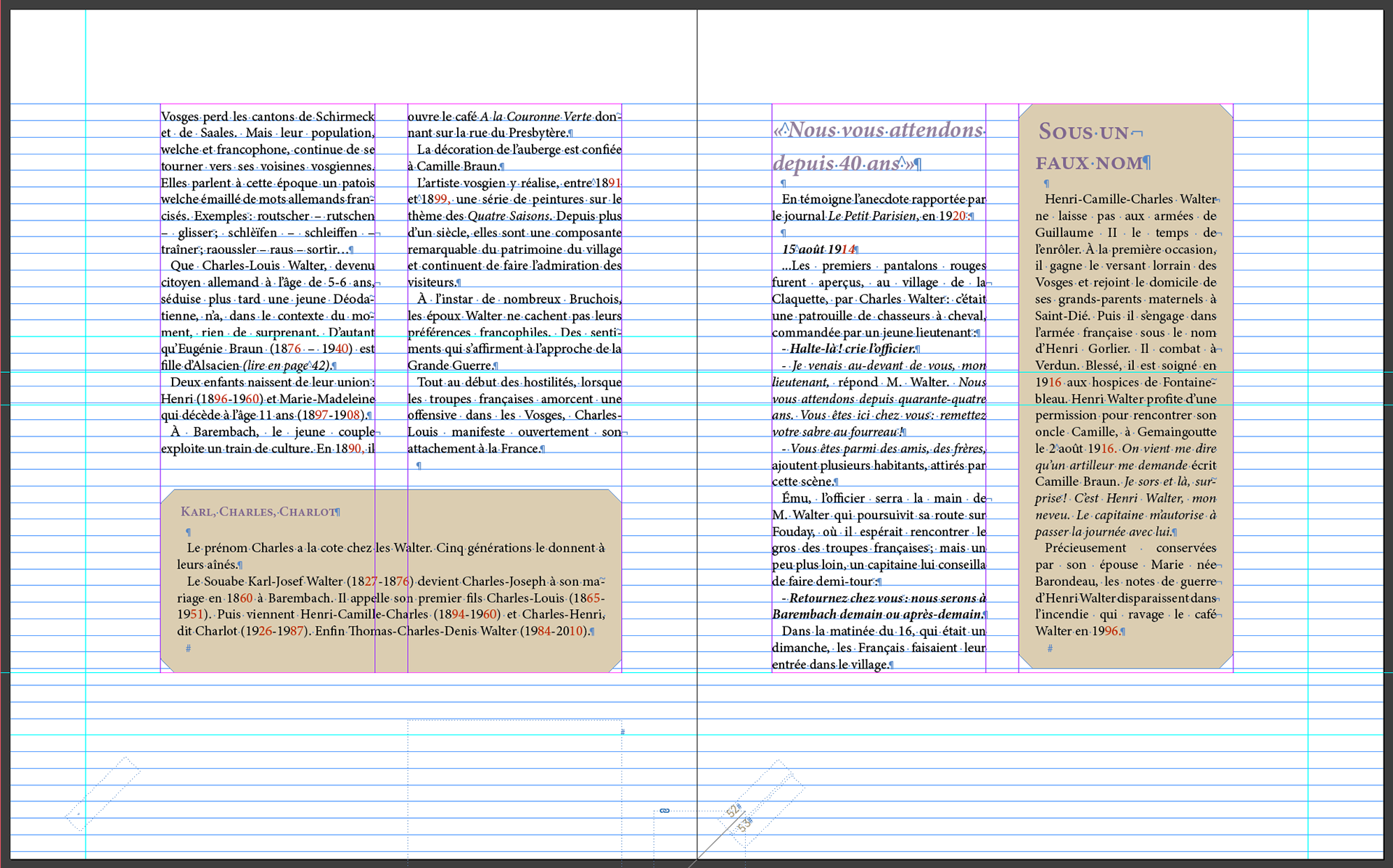Click the chain link icon near page bottom
The width and height of the screenshot is (1393, 868).
tap(665, 811)
